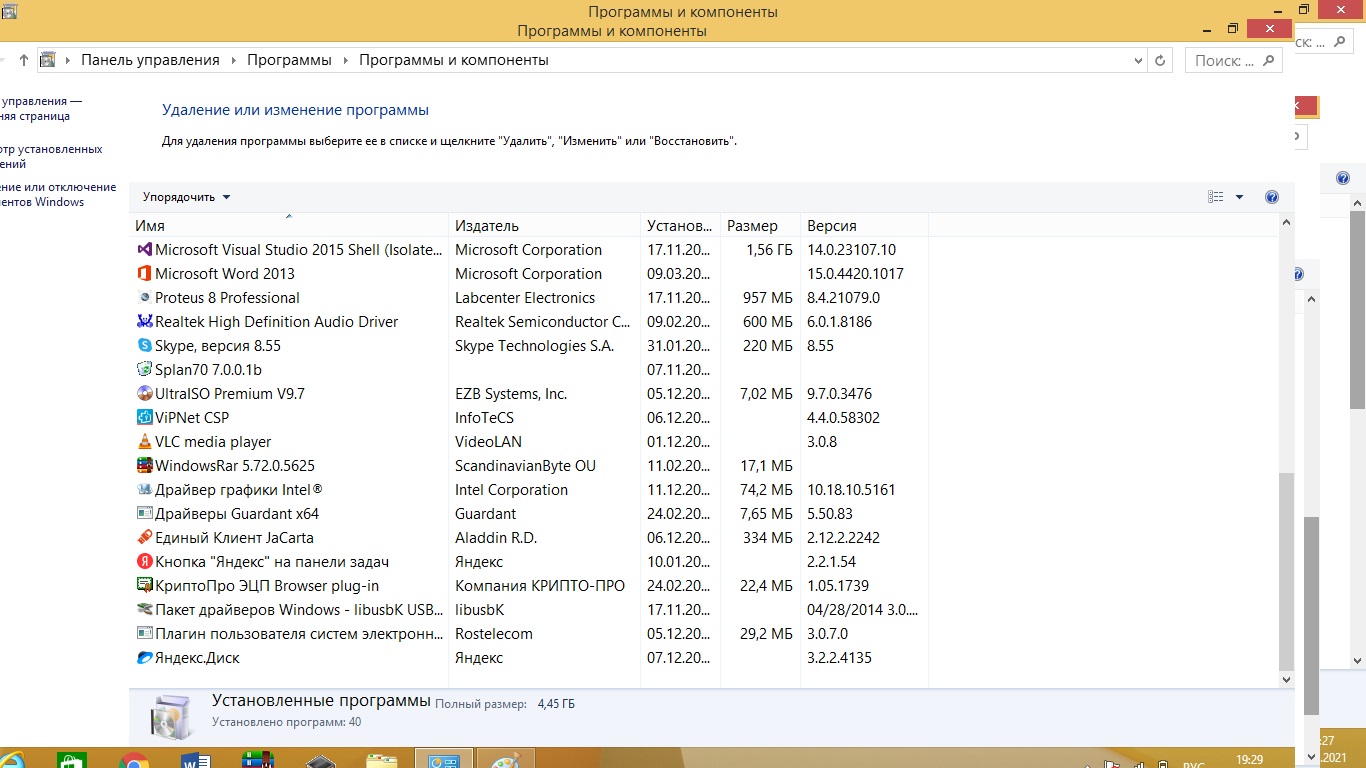Open help with the blue question icon

[x=1272, y=197]
